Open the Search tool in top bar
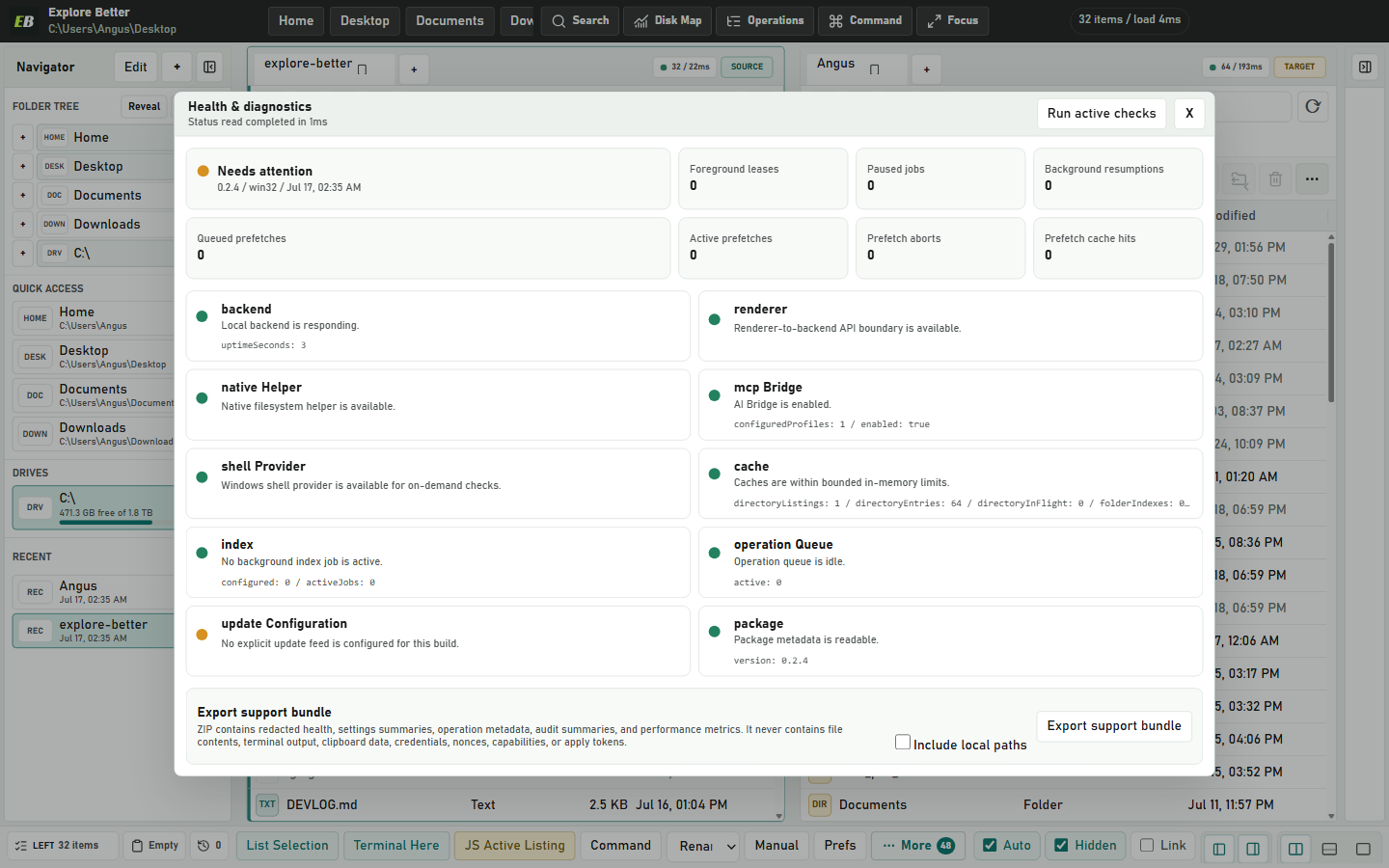Viewport: 1389px width, 868px height. (581, 20)
